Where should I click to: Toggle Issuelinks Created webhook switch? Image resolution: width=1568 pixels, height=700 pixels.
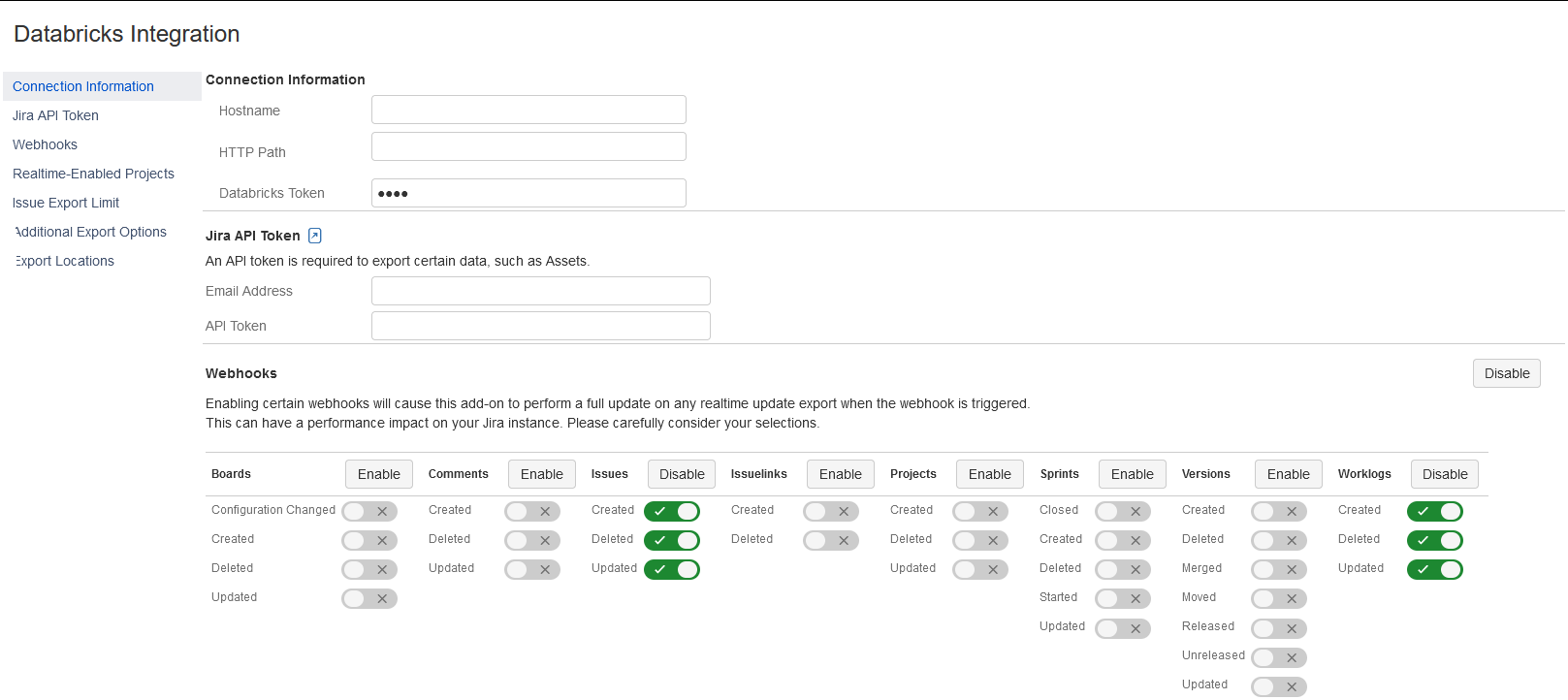[x=831, y=511]
